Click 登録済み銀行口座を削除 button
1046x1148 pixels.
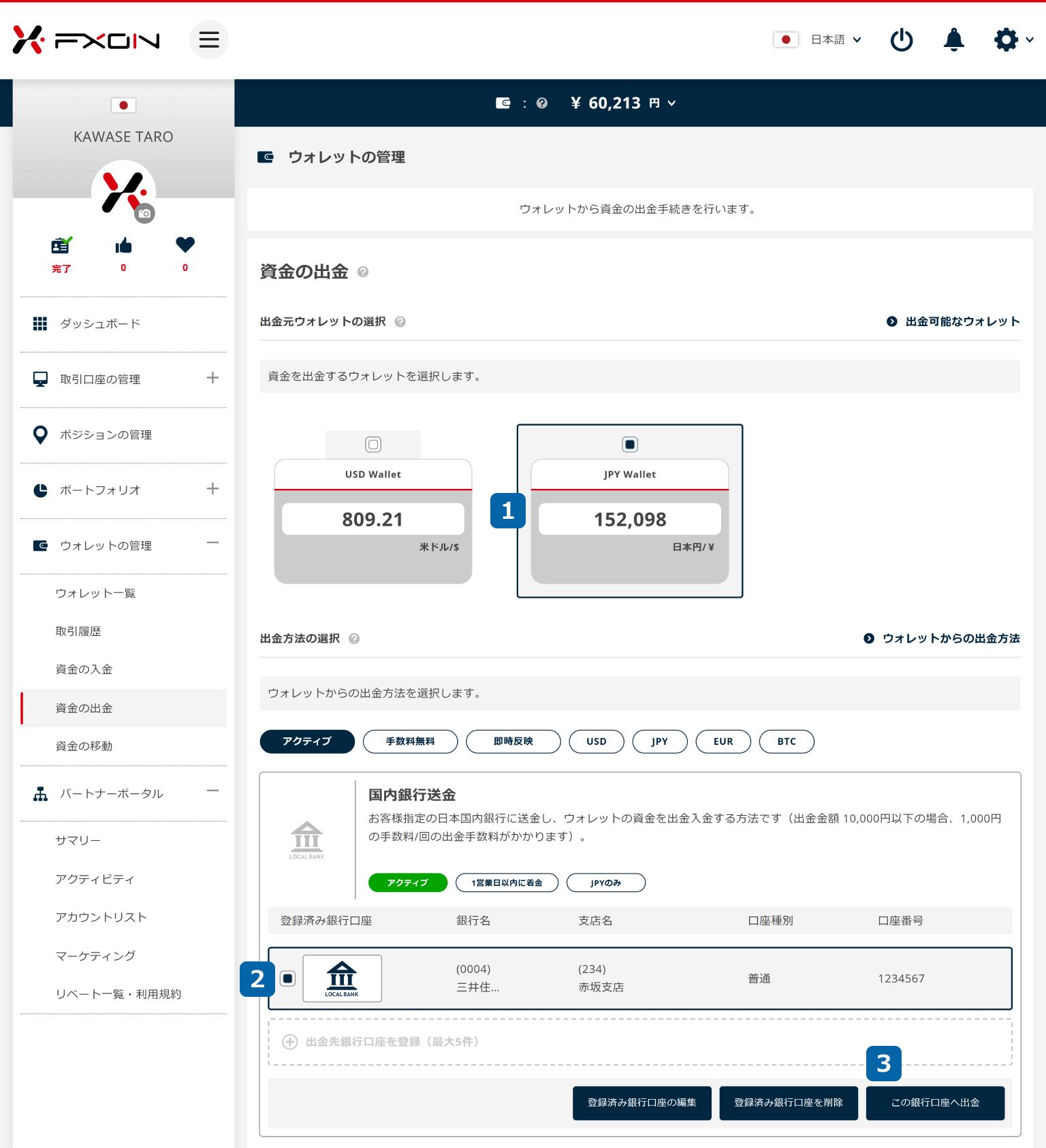[x=789, y=1103]
